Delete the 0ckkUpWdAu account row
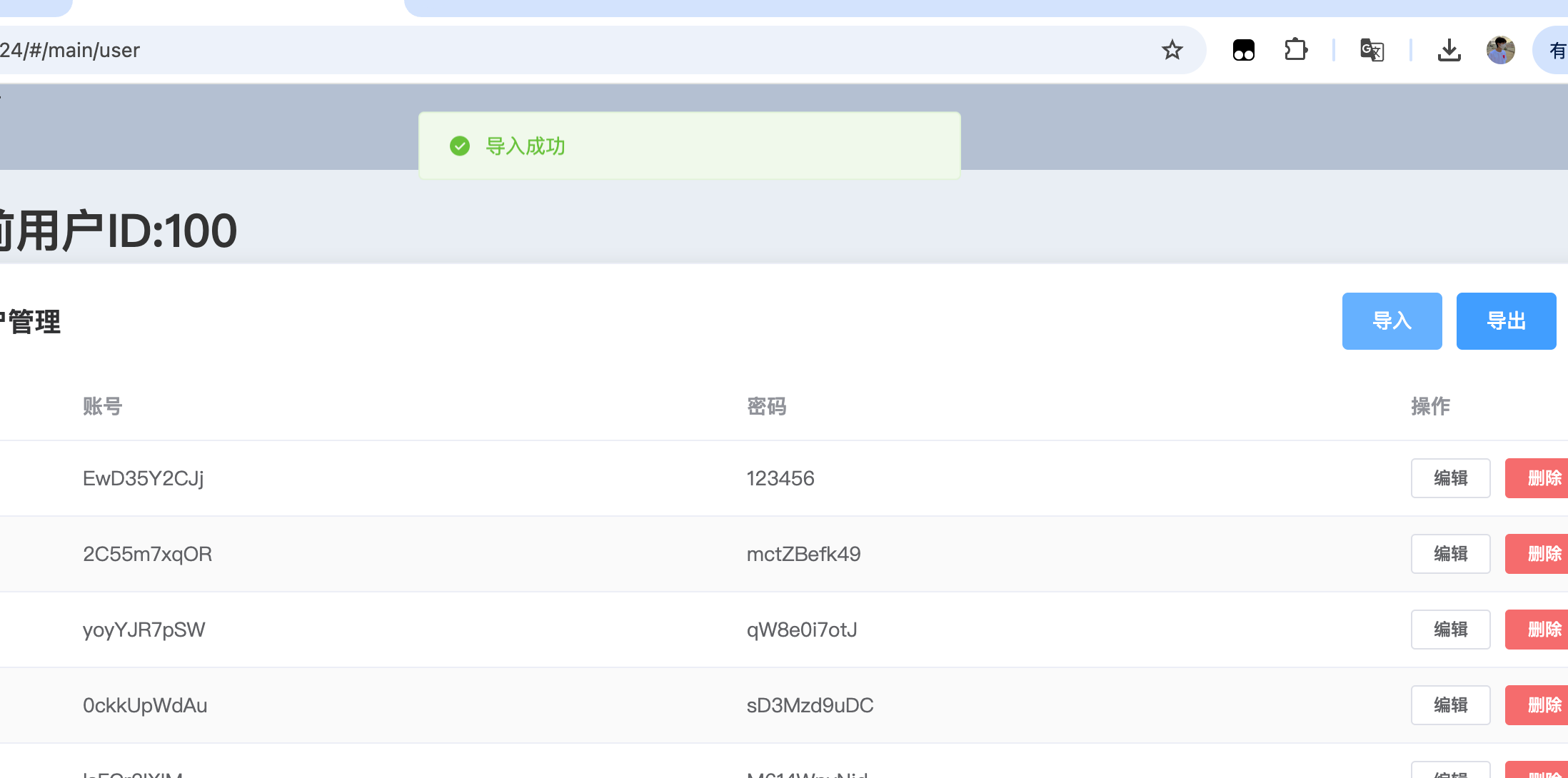This screenshot has width=1568, height=778. 1539,705
